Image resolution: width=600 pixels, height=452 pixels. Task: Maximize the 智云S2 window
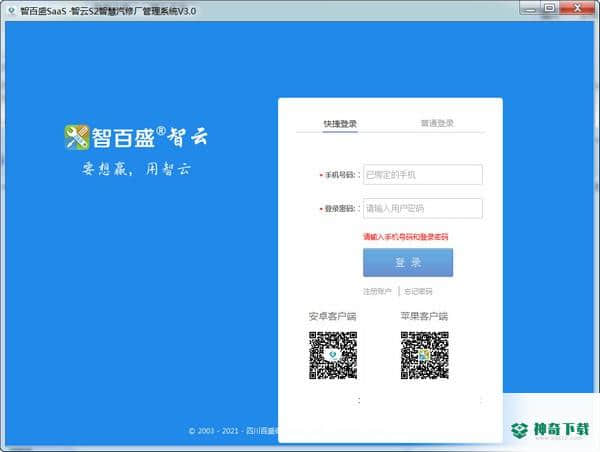click(549, 8)
